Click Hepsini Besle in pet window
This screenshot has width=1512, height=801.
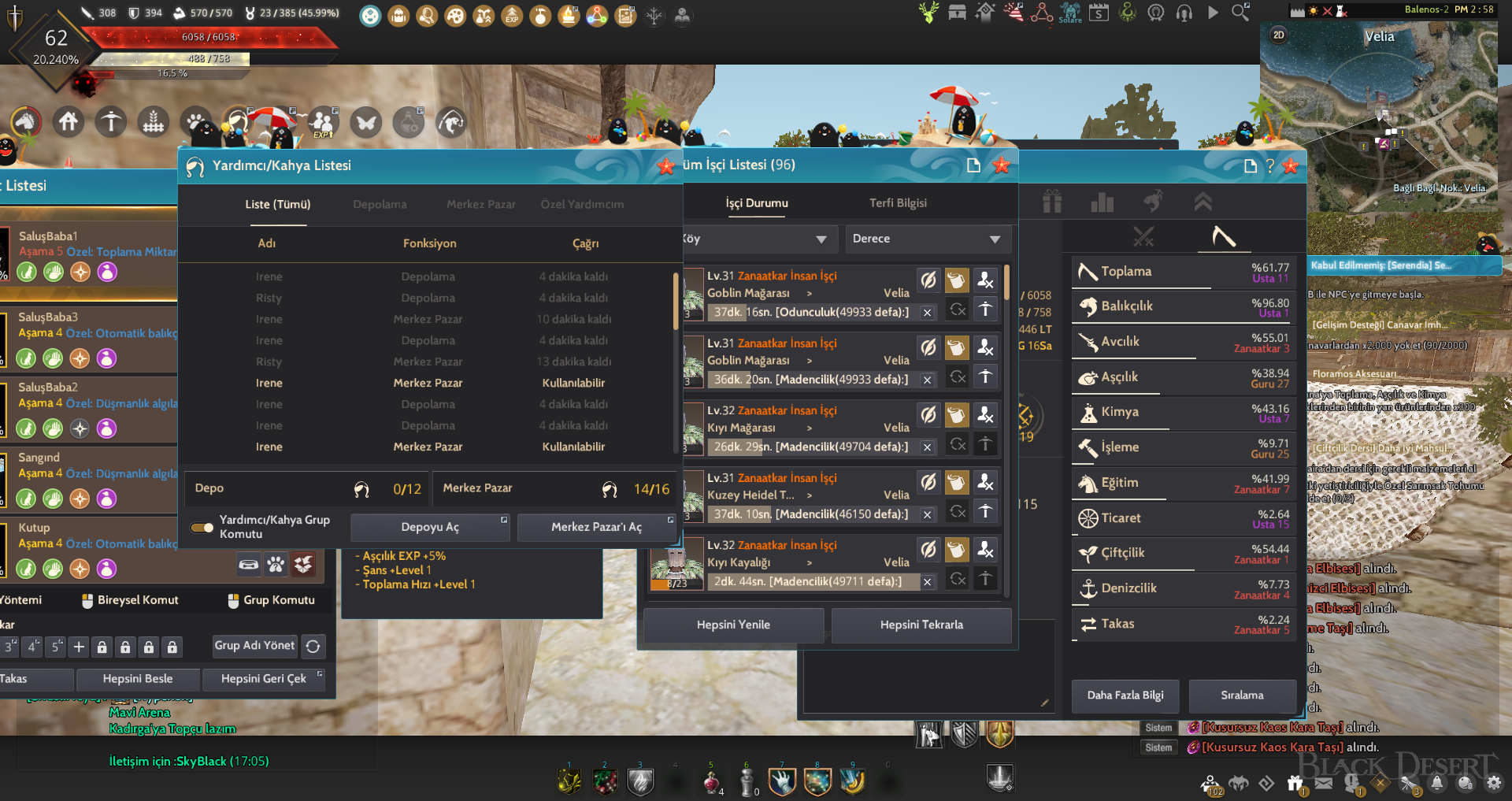tap(138, 679)
